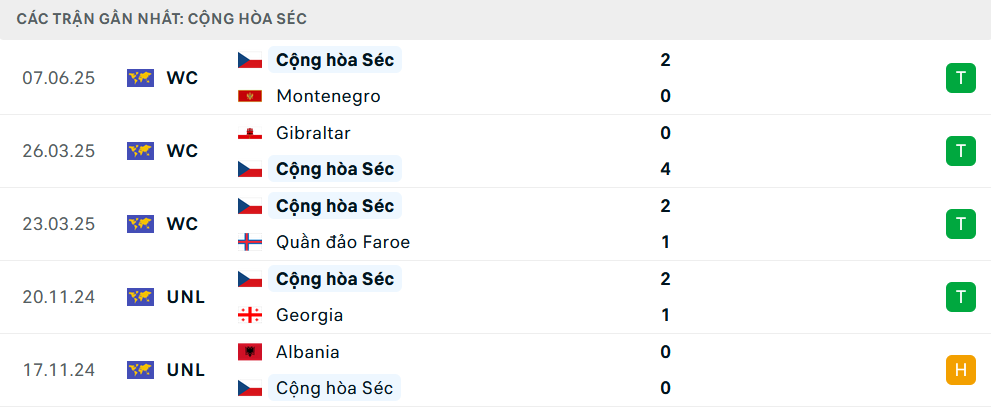Click the Albania flag icon
This screenshot has width=991, height=408.
(x=250, y=352)
